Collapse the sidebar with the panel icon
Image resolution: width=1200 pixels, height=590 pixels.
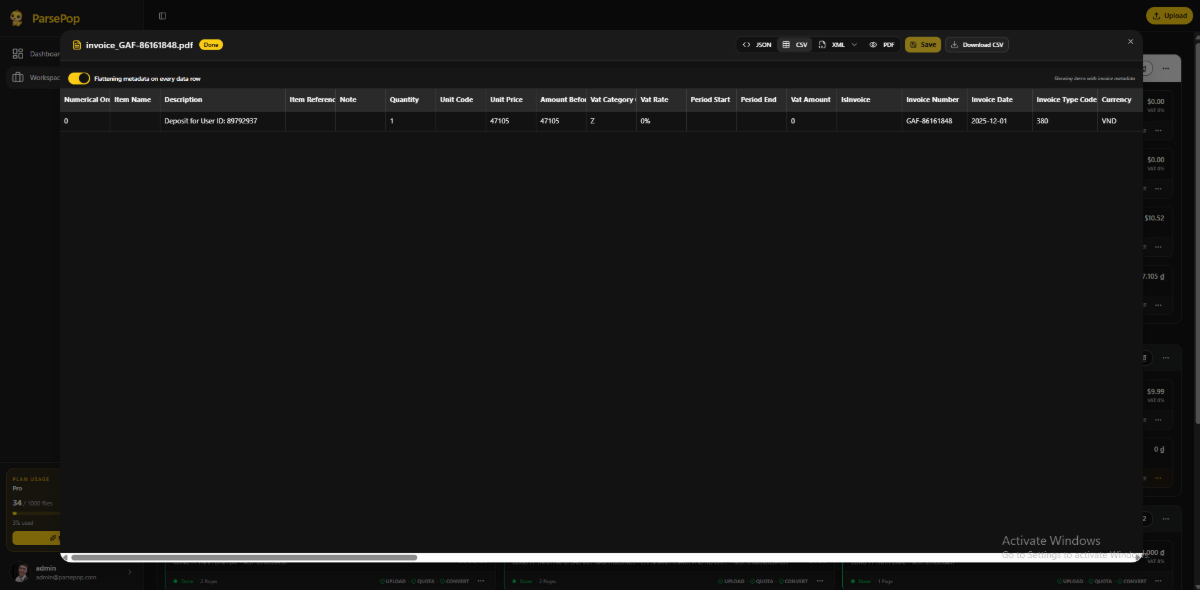[162, 15]
